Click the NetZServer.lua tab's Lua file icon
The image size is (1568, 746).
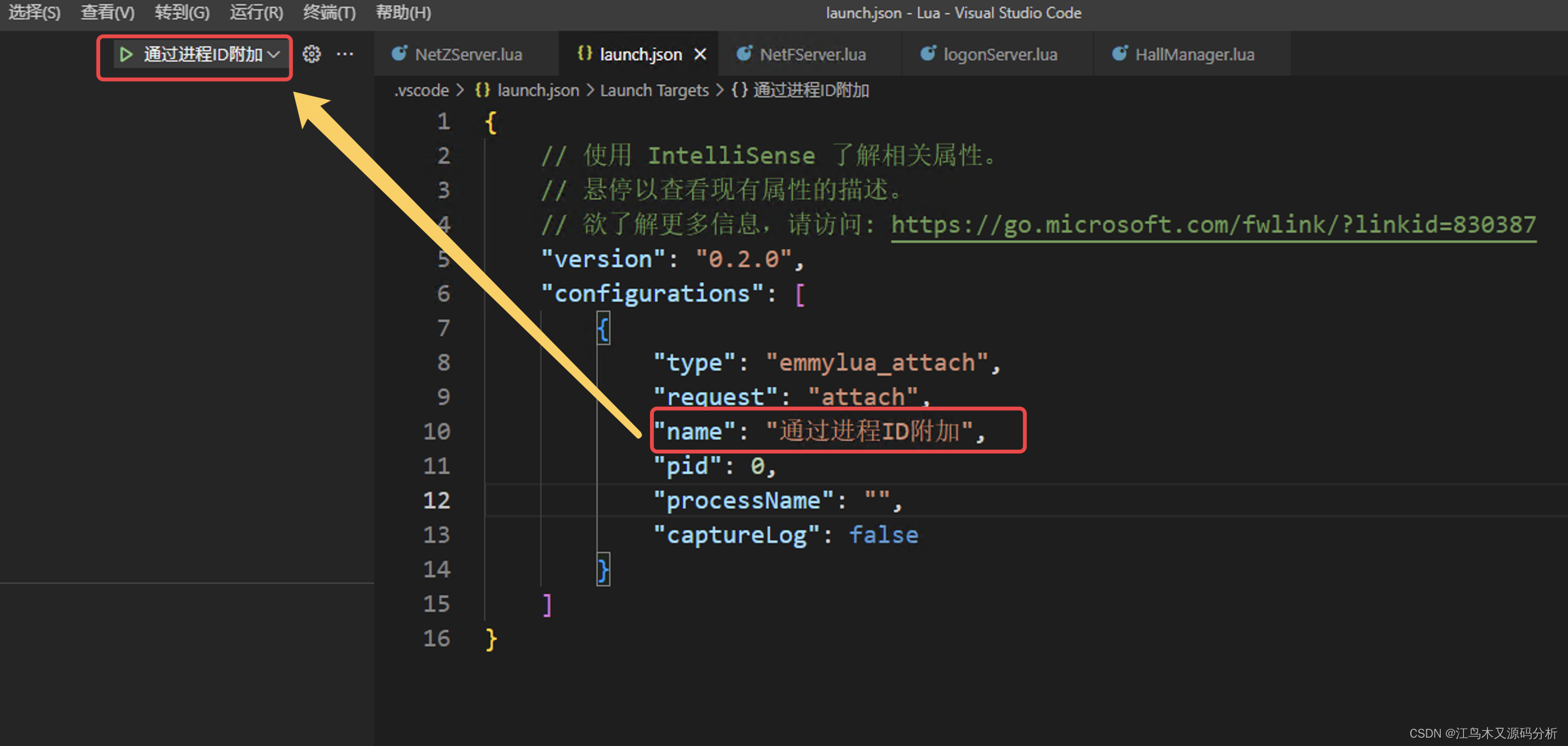click(x=400, y=54)
